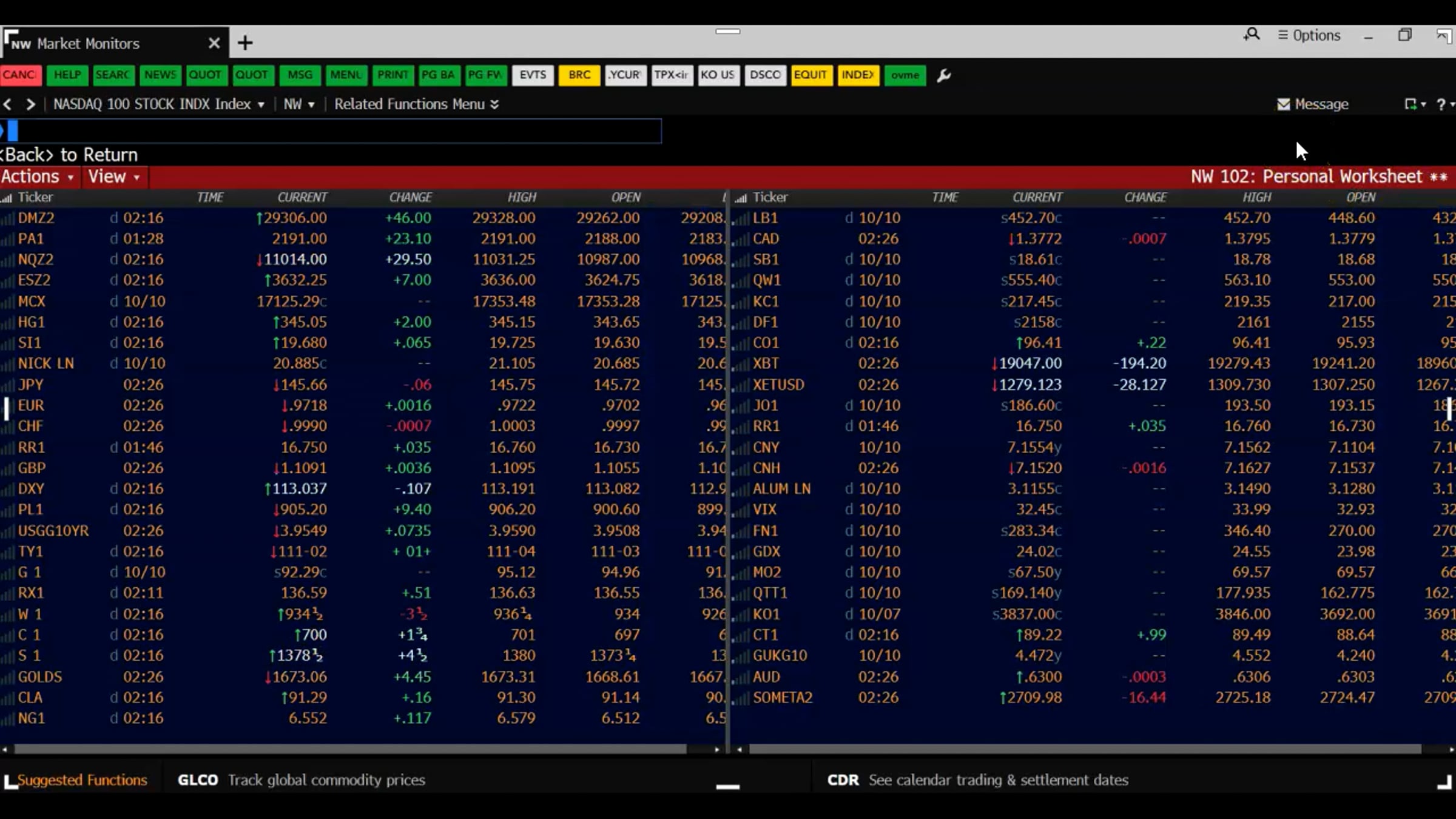Viewport: 1456px width, 819px height.
Task: Click left panel horizontal scrollbar
Action: (x=350, y=749)
